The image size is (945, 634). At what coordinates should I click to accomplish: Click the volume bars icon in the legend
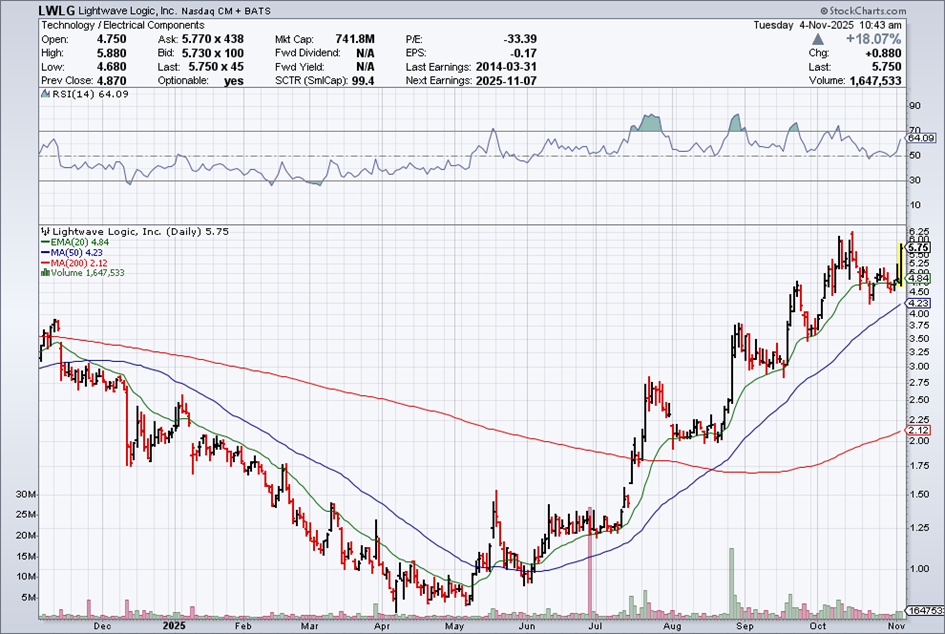pyautogui.click(x=45, y=272)
